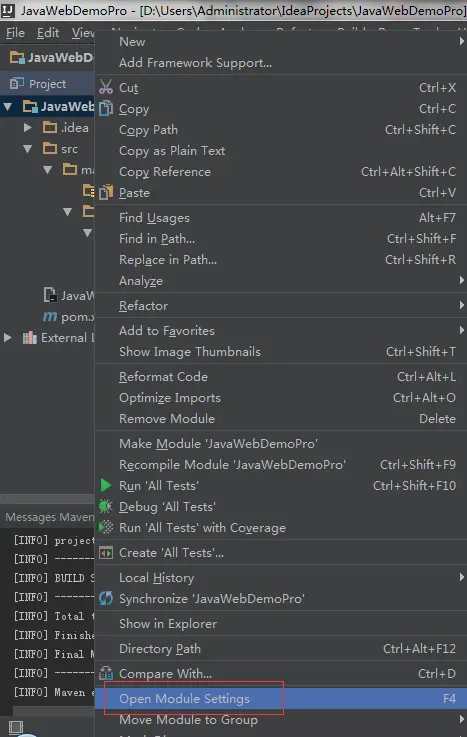Select Show Image Thumbnails
This screenshot has height=737, width=467.
click(281, 352)
